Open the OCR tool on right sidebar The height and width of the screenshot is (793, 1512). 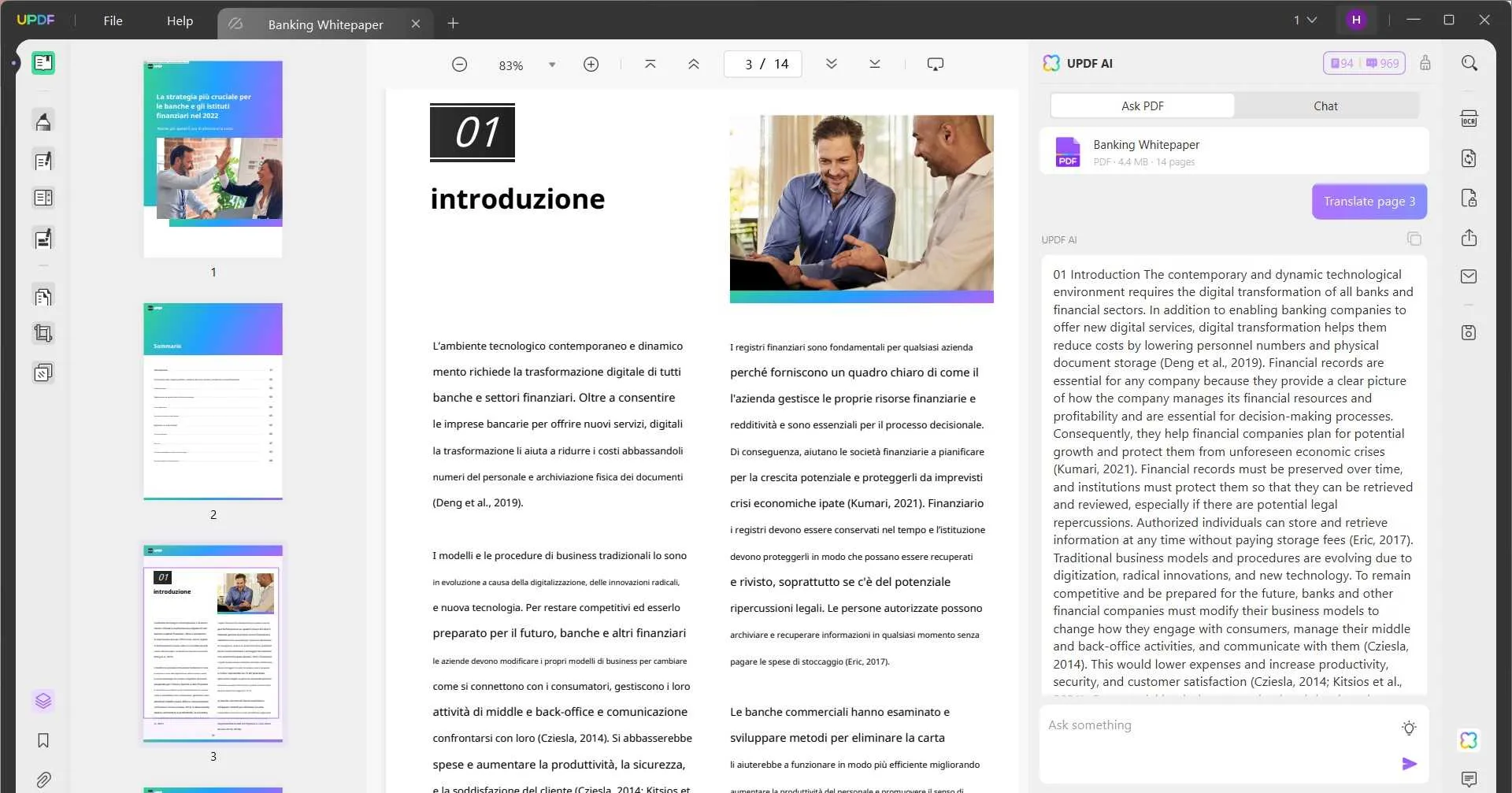tap(1469, 118)
